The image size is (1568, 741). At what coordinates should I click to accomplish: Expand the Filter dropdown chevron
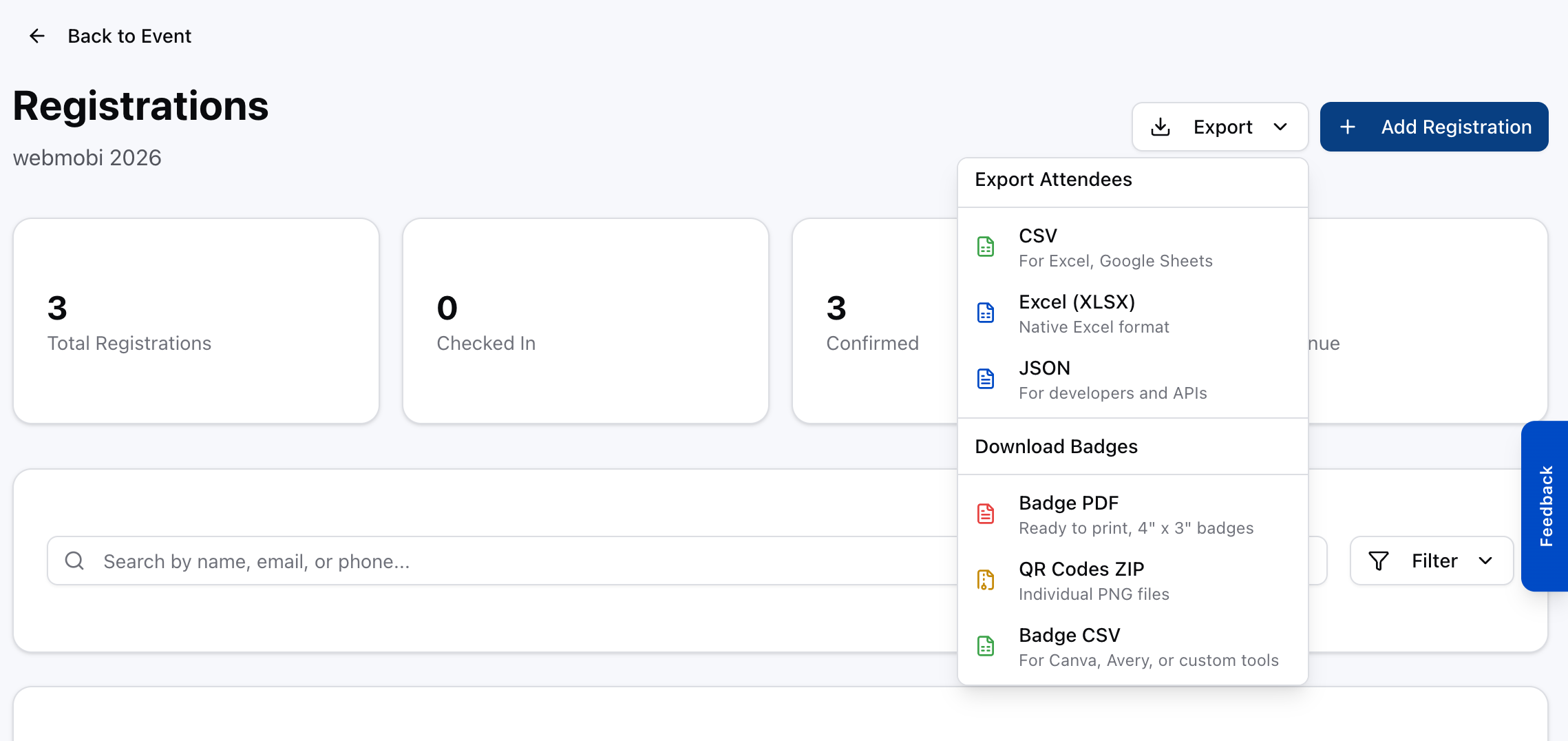tap(1485, 561)
